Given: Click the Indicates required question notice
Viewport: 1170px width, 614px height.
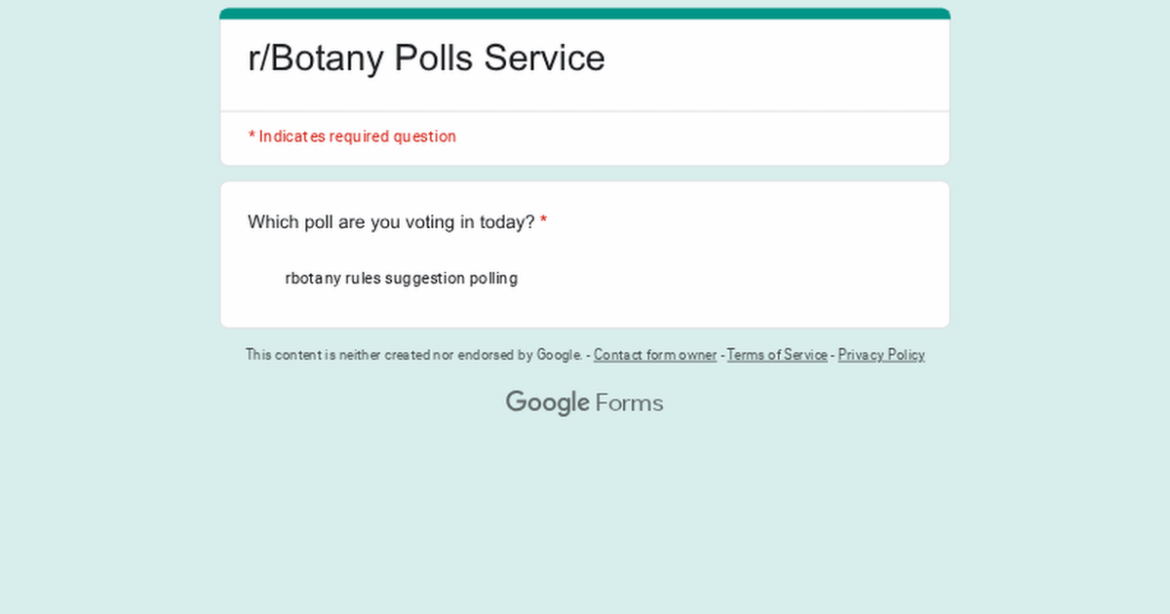Looking at the screenshot, I should point(352,136).
